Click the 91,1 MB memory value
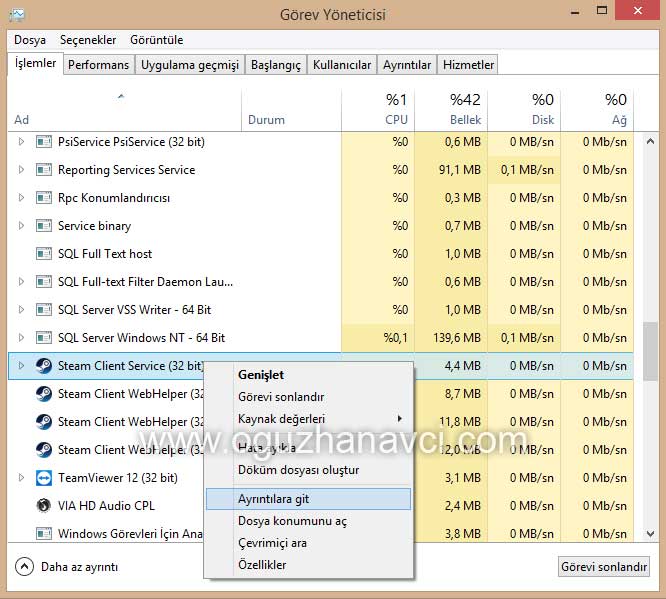Image resolution: width=666 pixels, height=599 pixels. click(x=460, y=170)
